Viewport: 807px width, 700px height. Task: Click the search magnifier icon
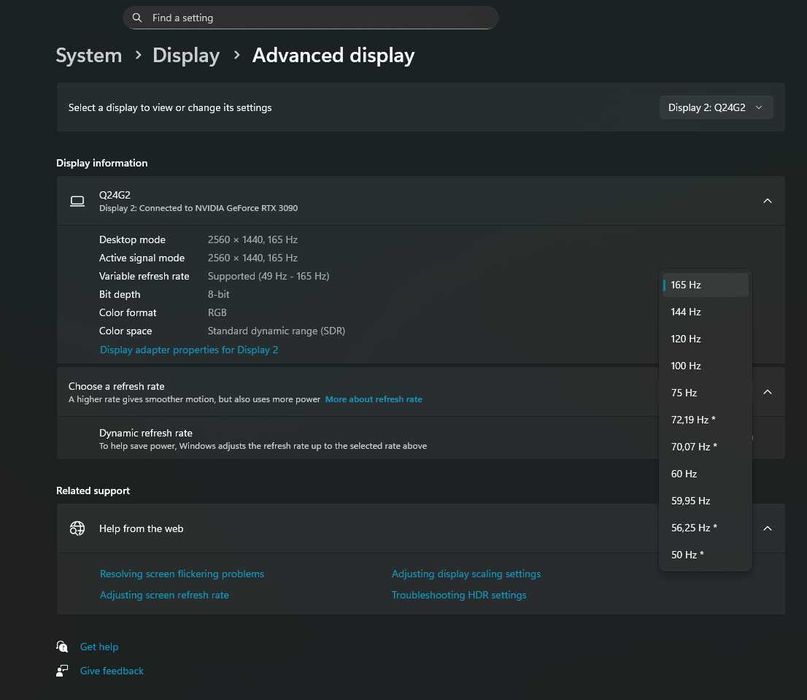coord(137,18)
